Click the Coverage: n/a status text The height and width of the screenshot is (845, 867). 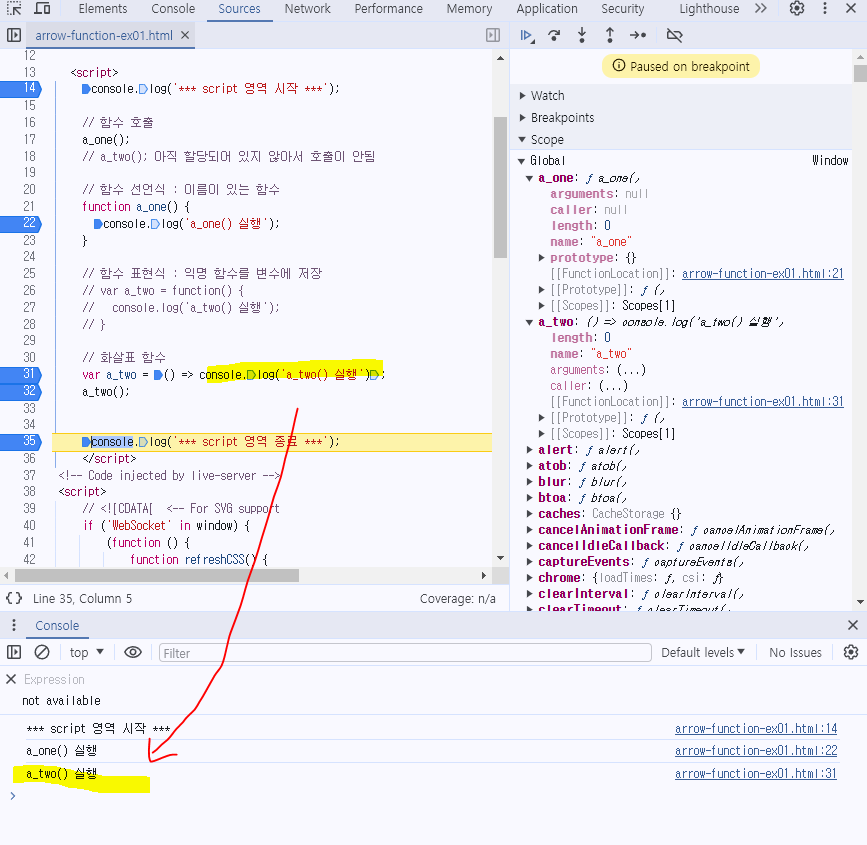[457, 598]
